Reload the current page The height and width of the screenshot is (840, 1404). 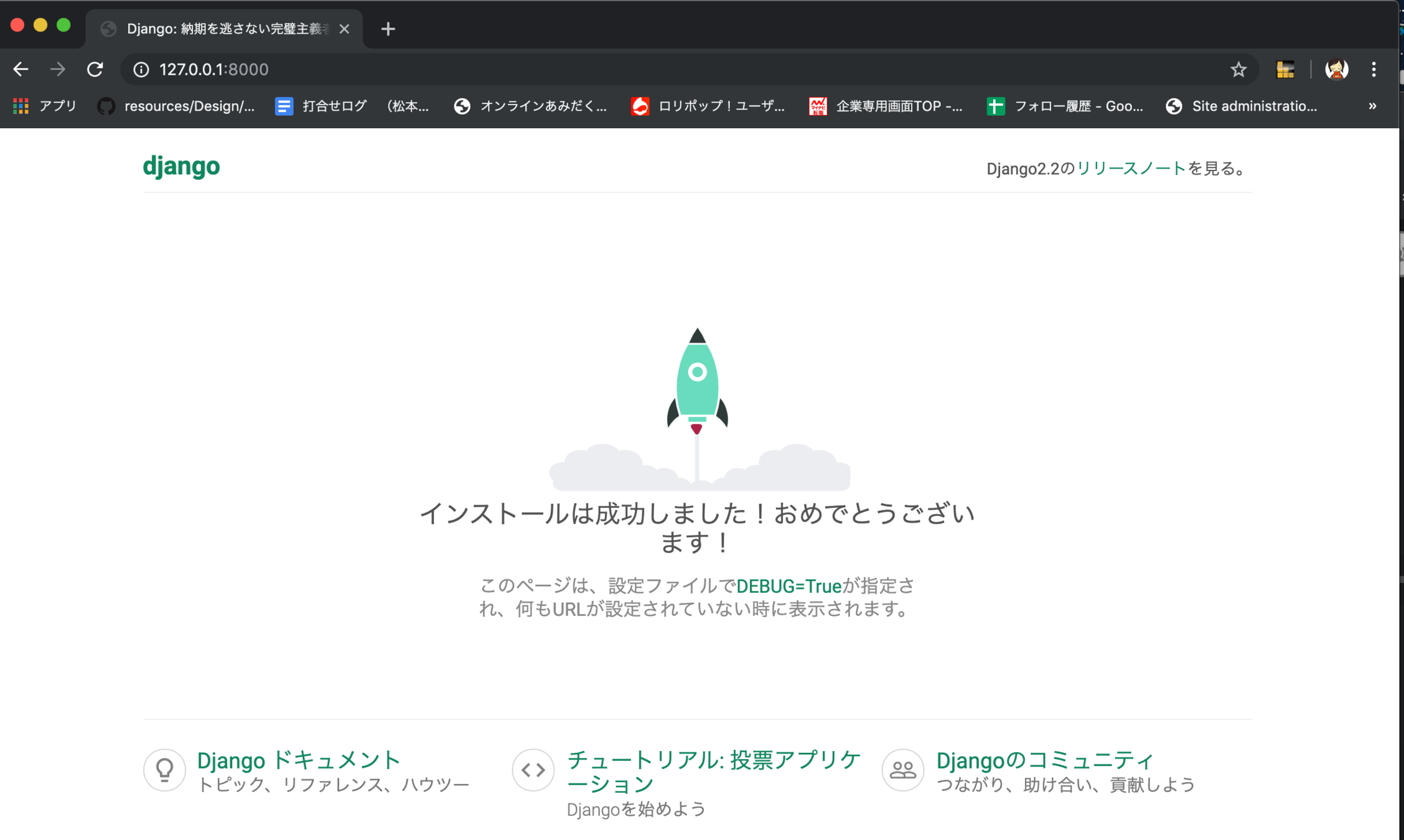95,69
